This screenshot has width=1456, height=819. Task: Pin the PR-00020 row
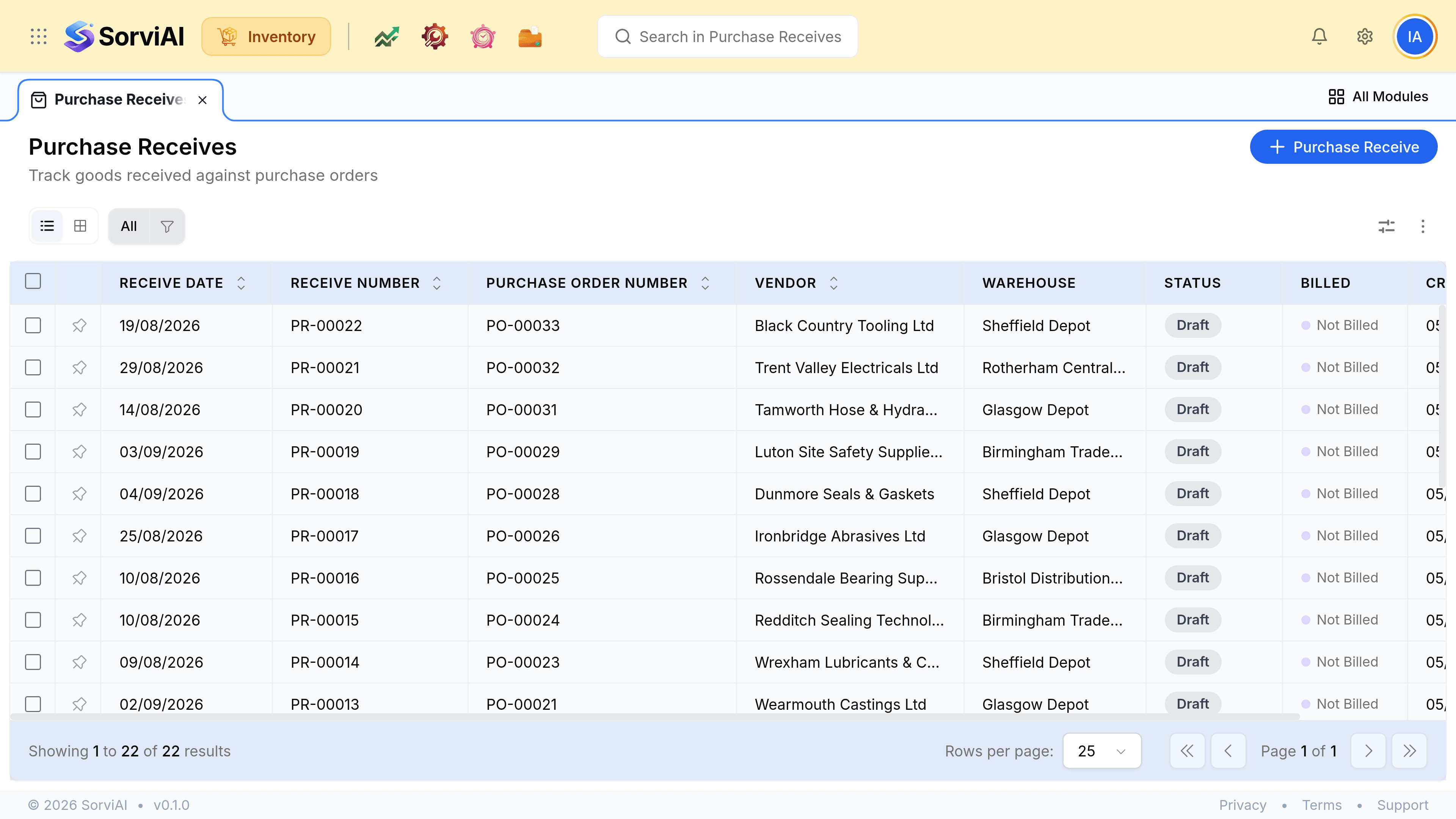(x=79, y=410)
